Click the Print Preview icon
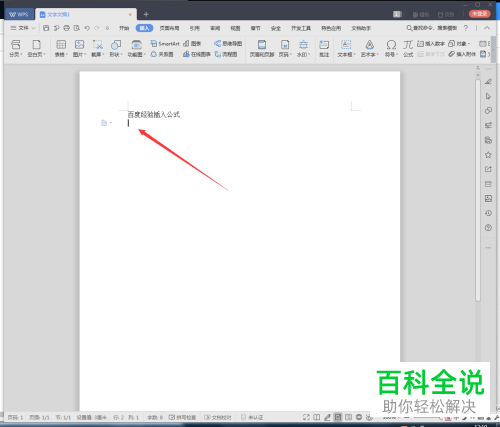 point(77,28)
